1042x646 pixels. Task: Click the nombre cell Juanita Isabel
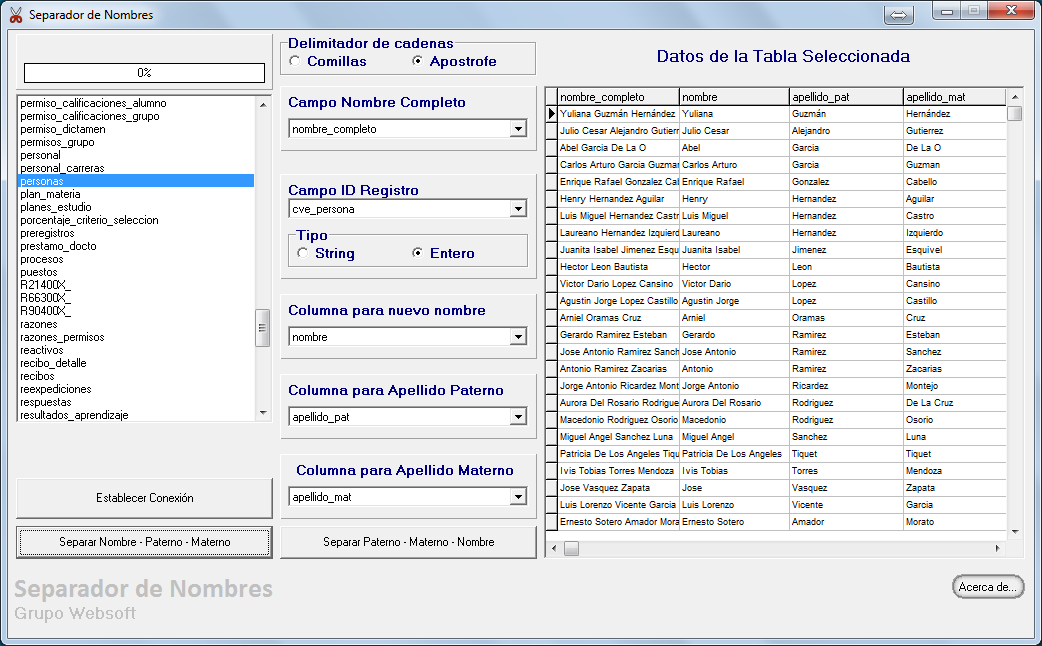(x=734, y=250)
